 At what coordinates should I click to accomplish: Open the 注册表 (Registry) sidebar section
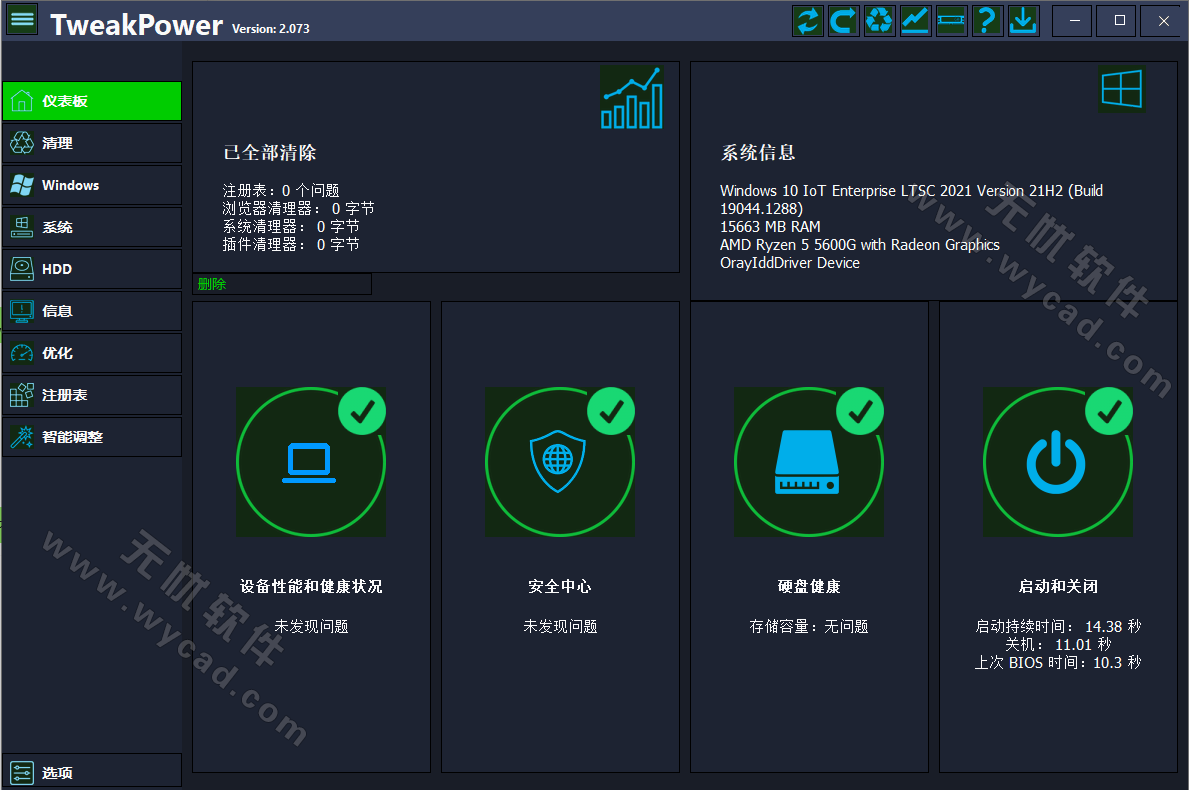[91, 395]
